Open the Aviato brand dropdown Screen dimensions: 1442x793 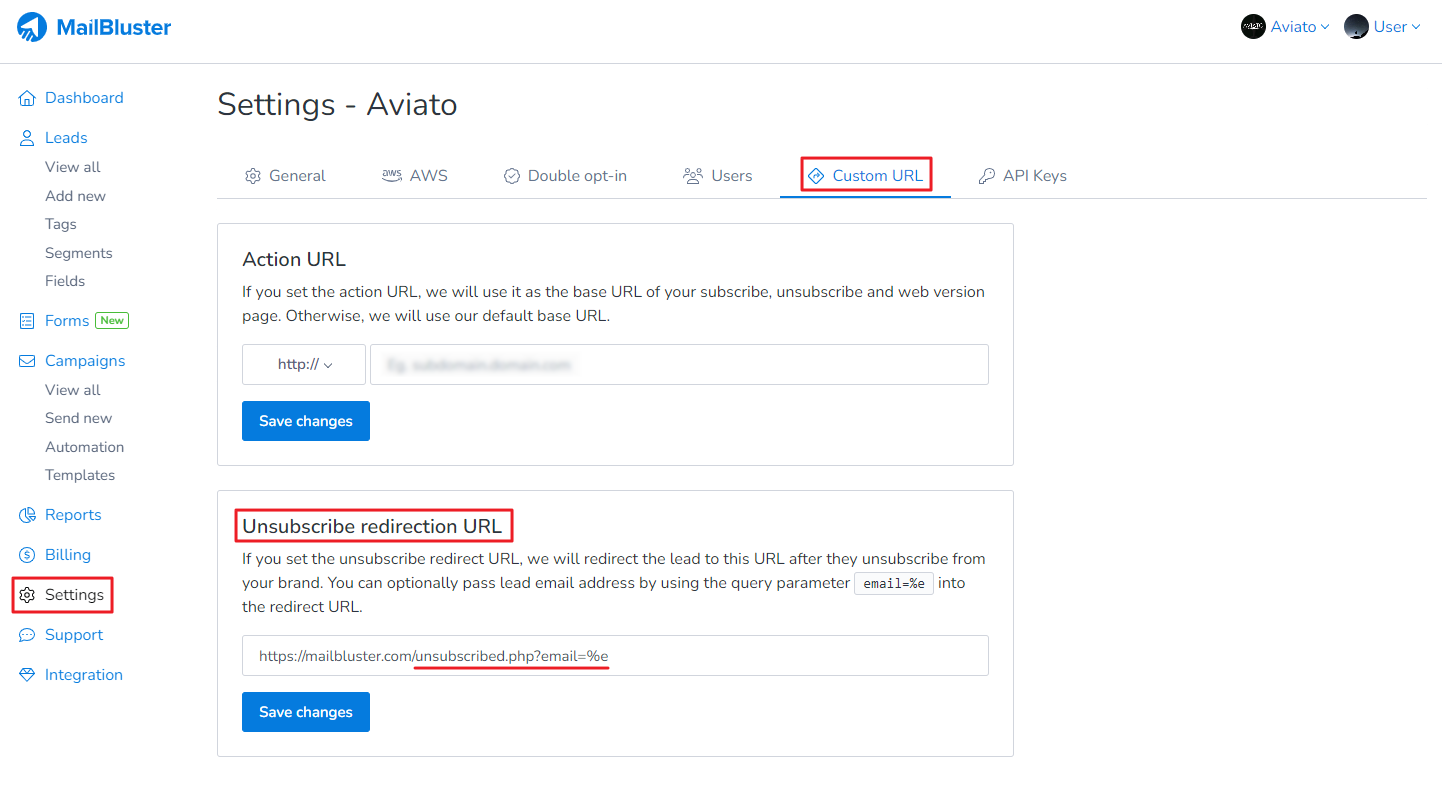1285,27
